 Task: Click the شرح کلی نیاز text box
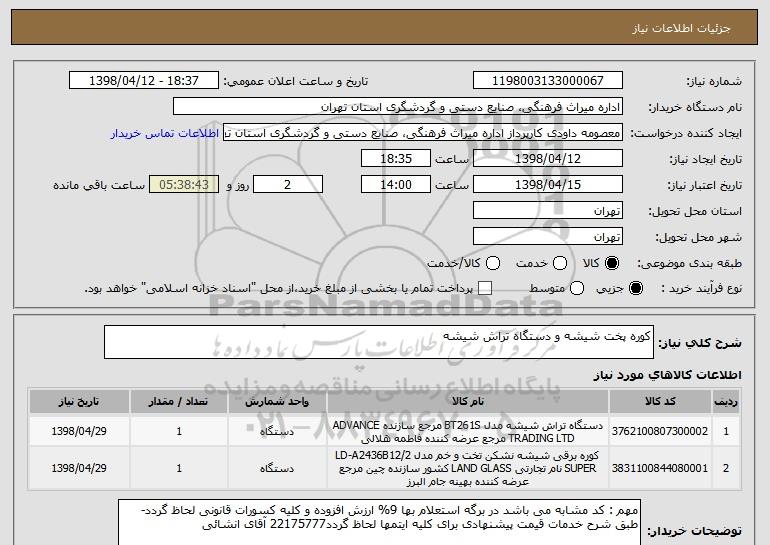tap(379, 342)
